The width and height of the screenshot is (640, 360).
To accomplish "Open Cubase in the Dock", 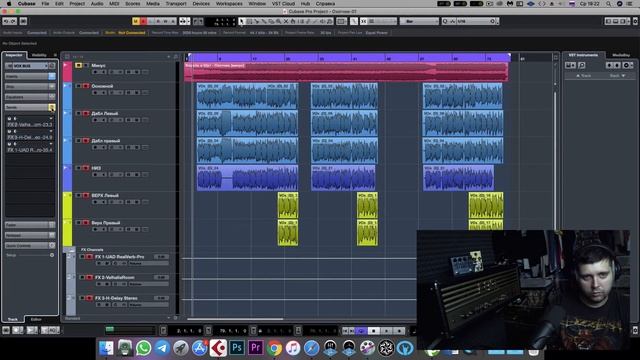I will pos(218,348).
